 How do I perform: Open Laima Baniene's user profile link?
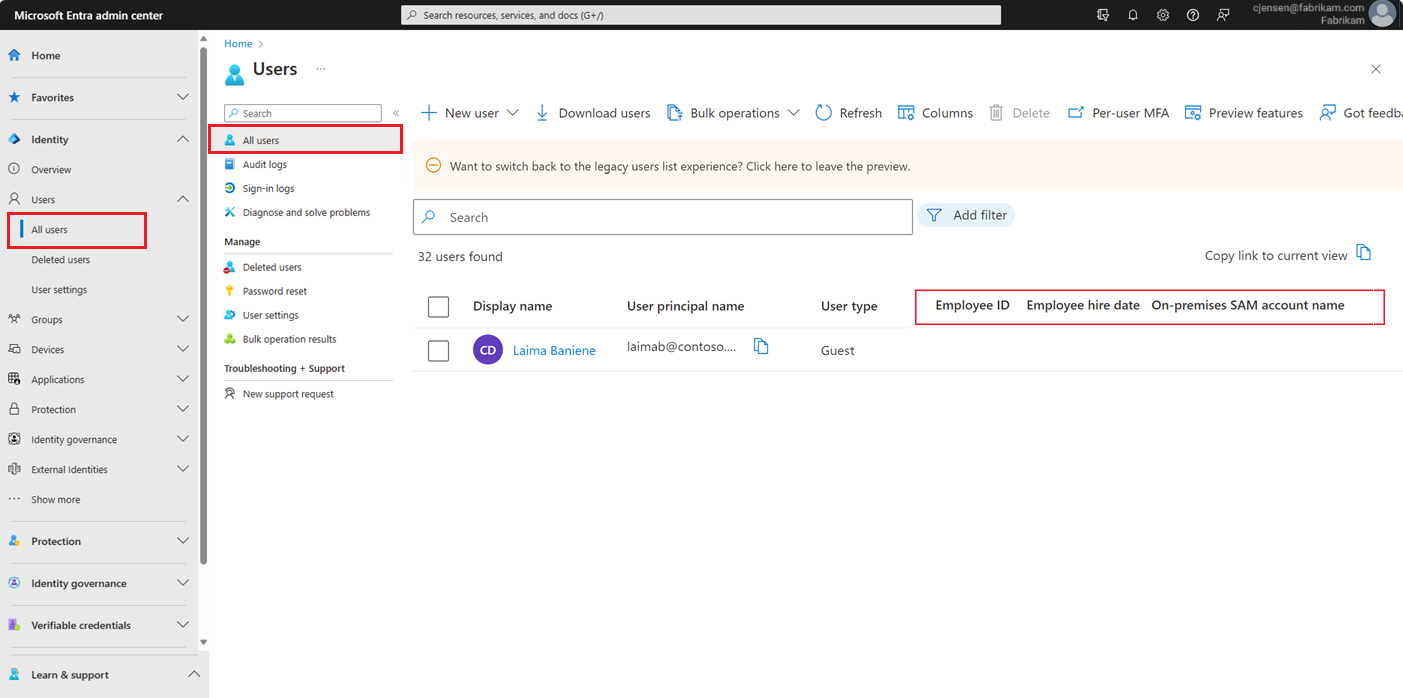pos(554,350)
